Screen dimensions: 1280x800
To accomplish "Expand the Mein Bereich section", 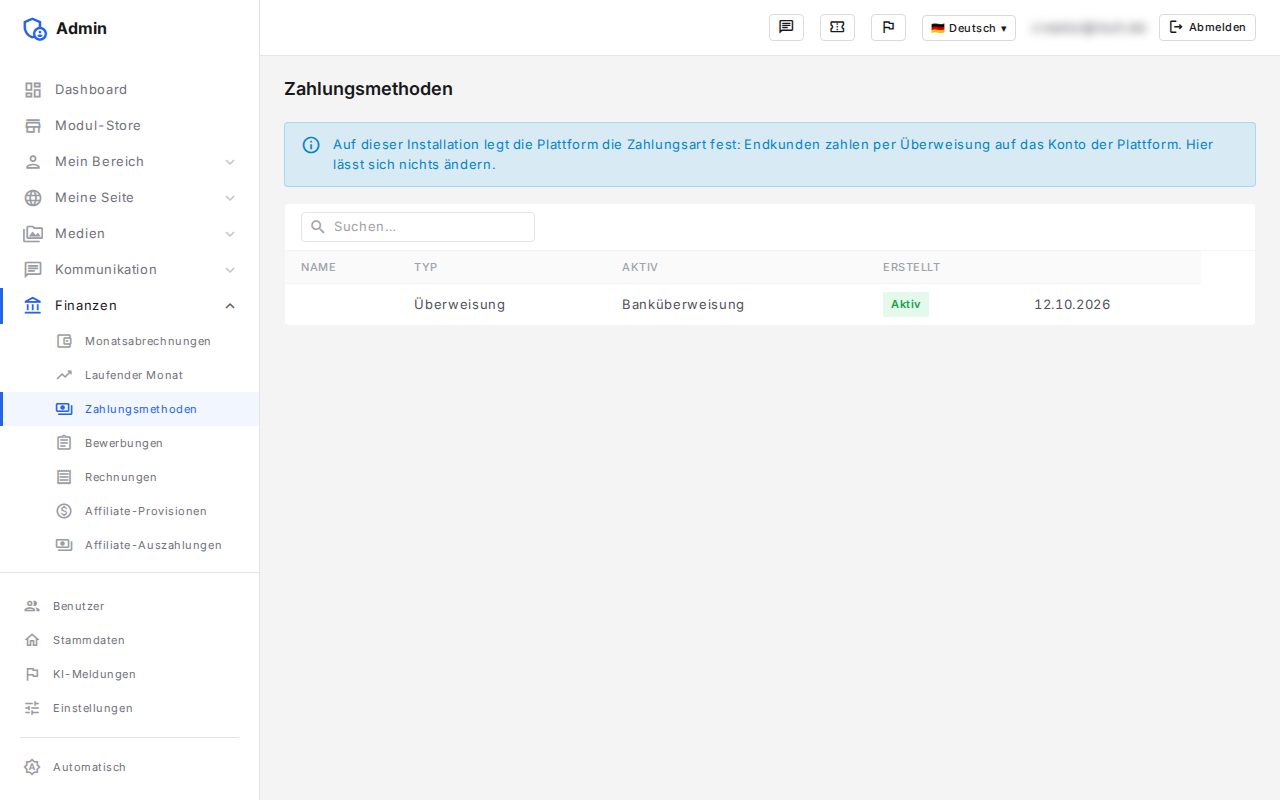I will [x=129, y=162].
